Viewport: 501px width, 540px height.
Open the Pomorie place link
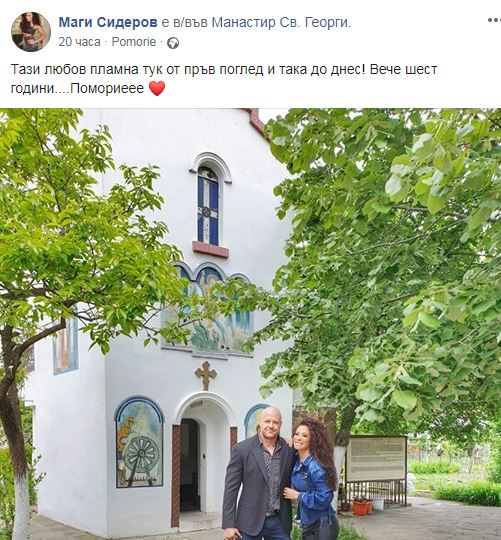coord(134,42)
